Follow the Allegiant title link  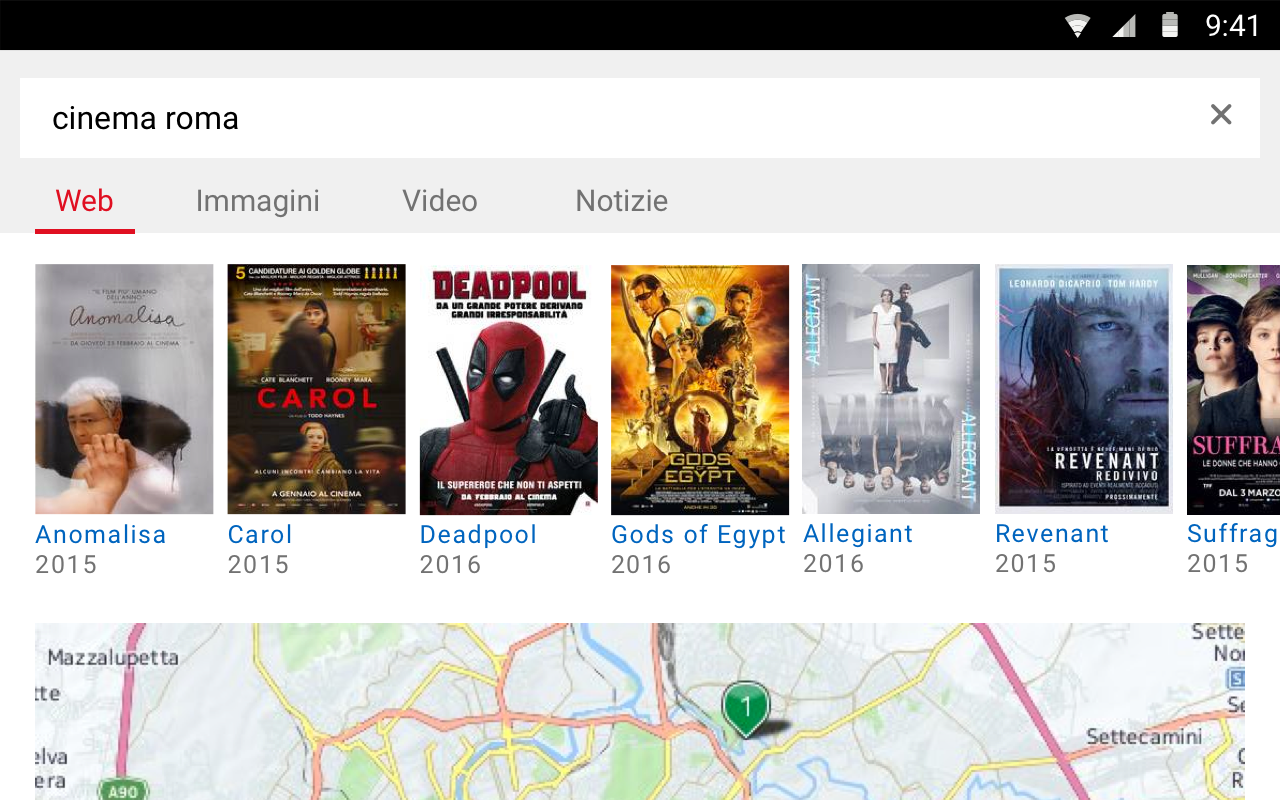tap(858, 534)
